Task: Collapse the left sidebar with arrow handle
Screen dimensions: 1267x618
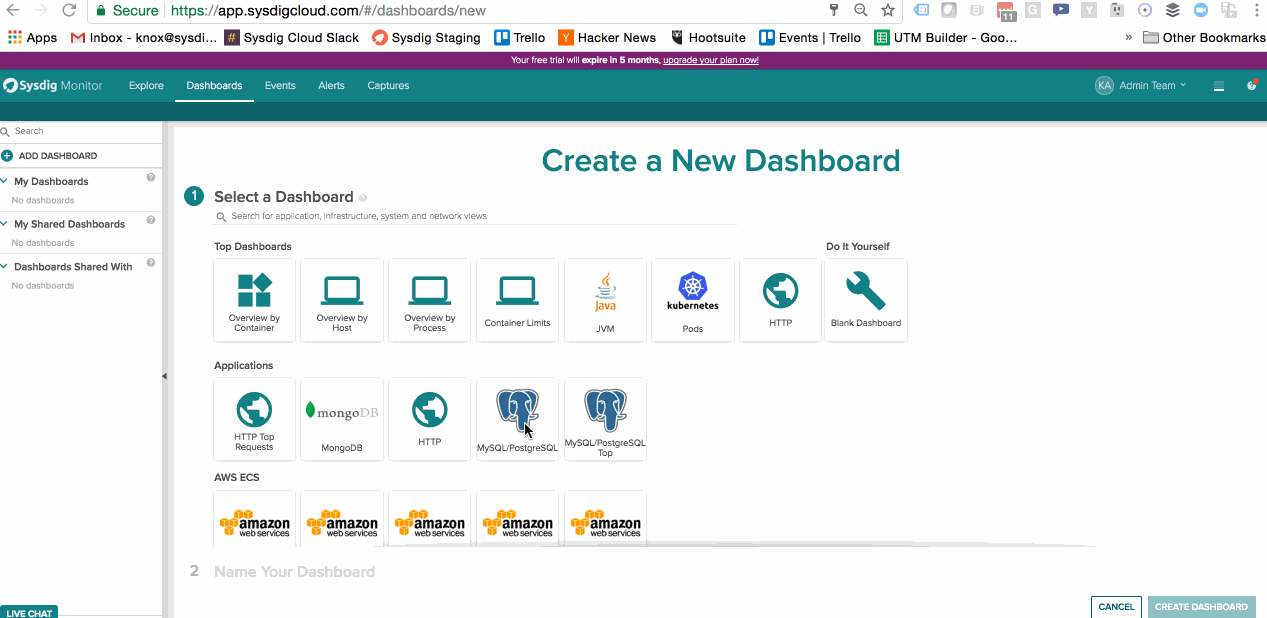Action: 164,376
